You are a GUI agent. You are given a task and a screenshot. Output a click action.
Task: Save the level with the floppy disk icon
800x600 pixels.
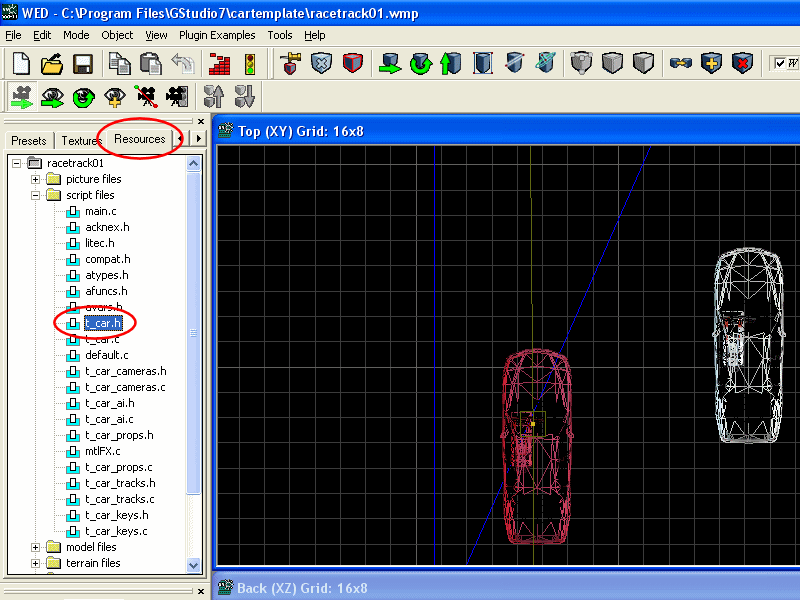[x=83, y=64]
